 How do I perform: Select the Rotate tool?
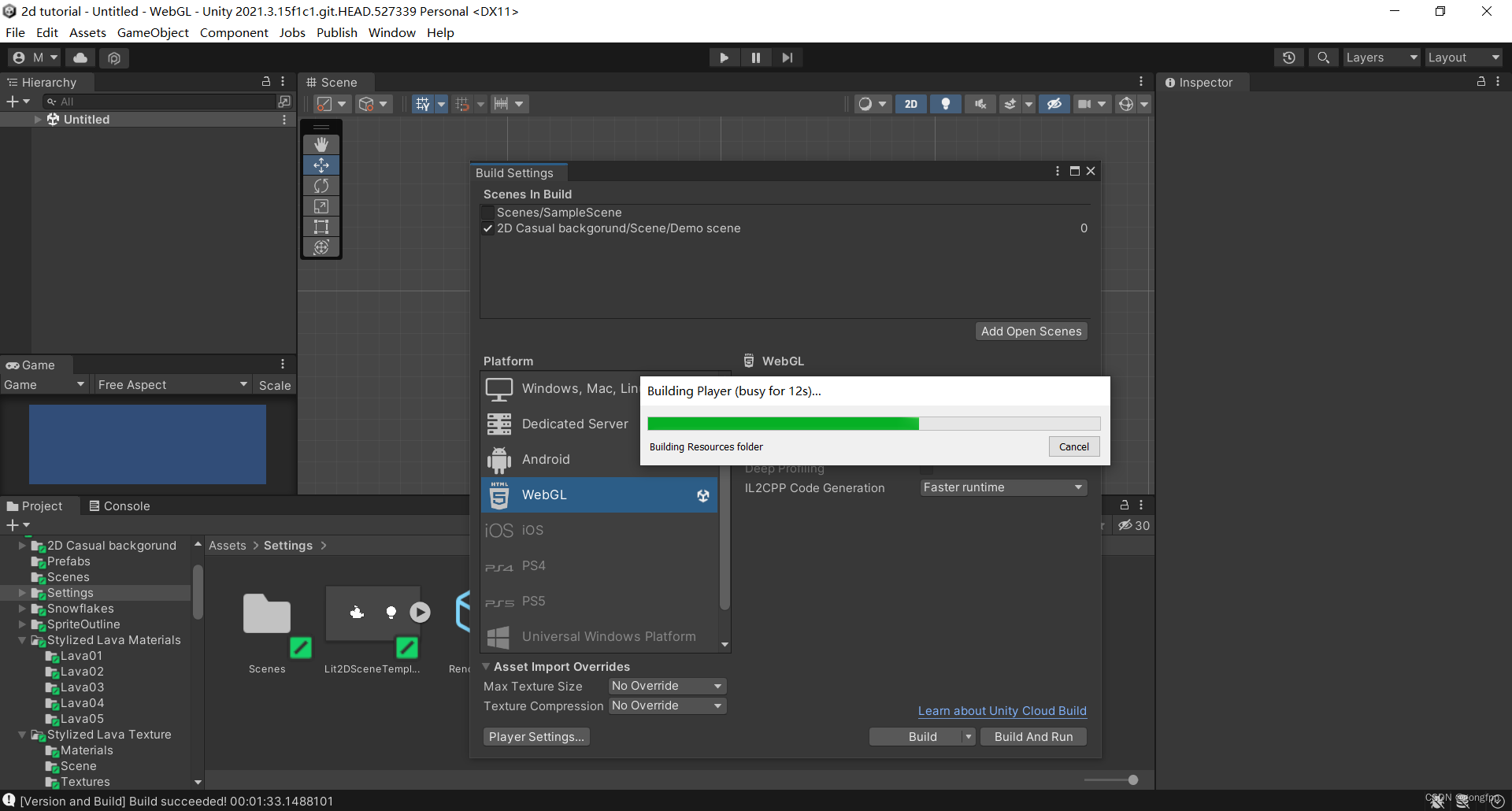coord(321,186)
